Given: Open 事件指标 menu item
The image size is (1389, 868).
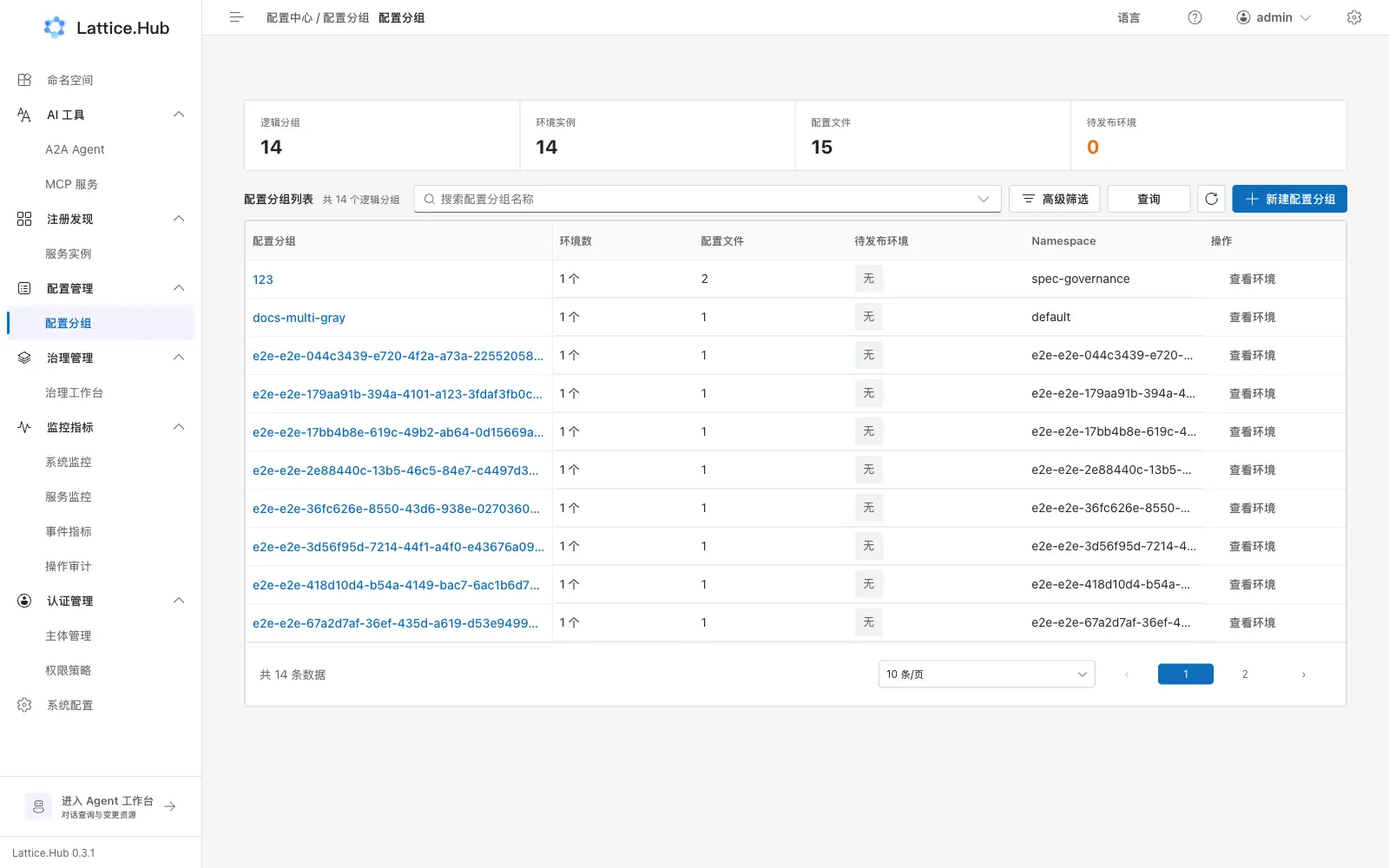Looking at the screenshot, I should click(x=101, y=531).
